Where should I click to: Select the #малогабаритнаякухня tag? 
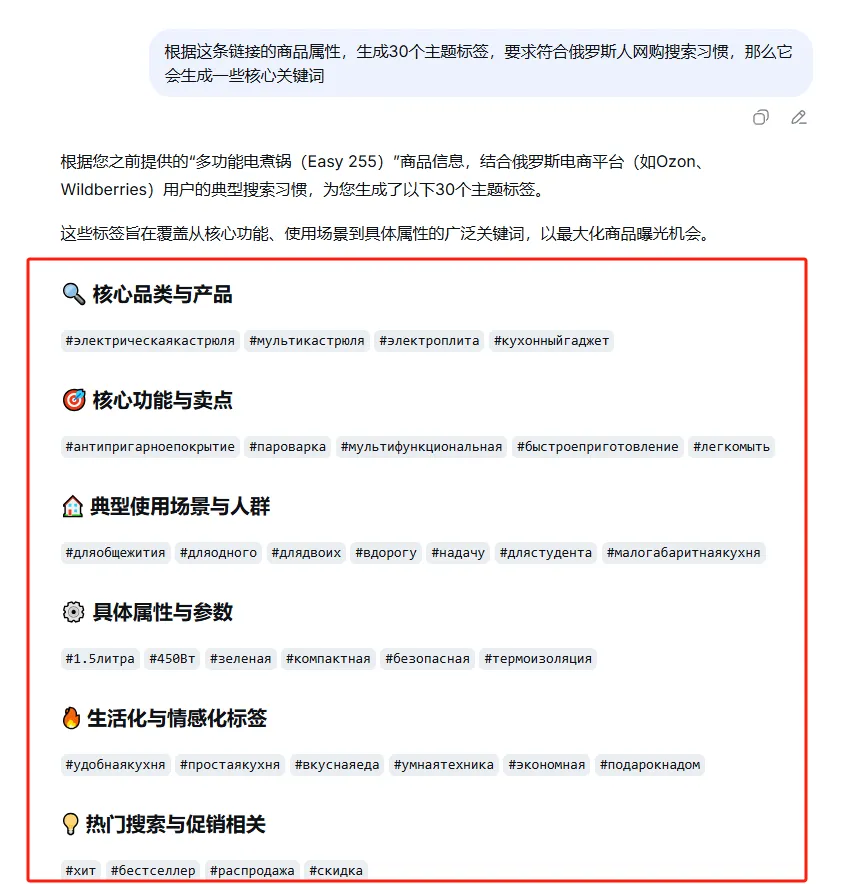[x=683, y=553]
